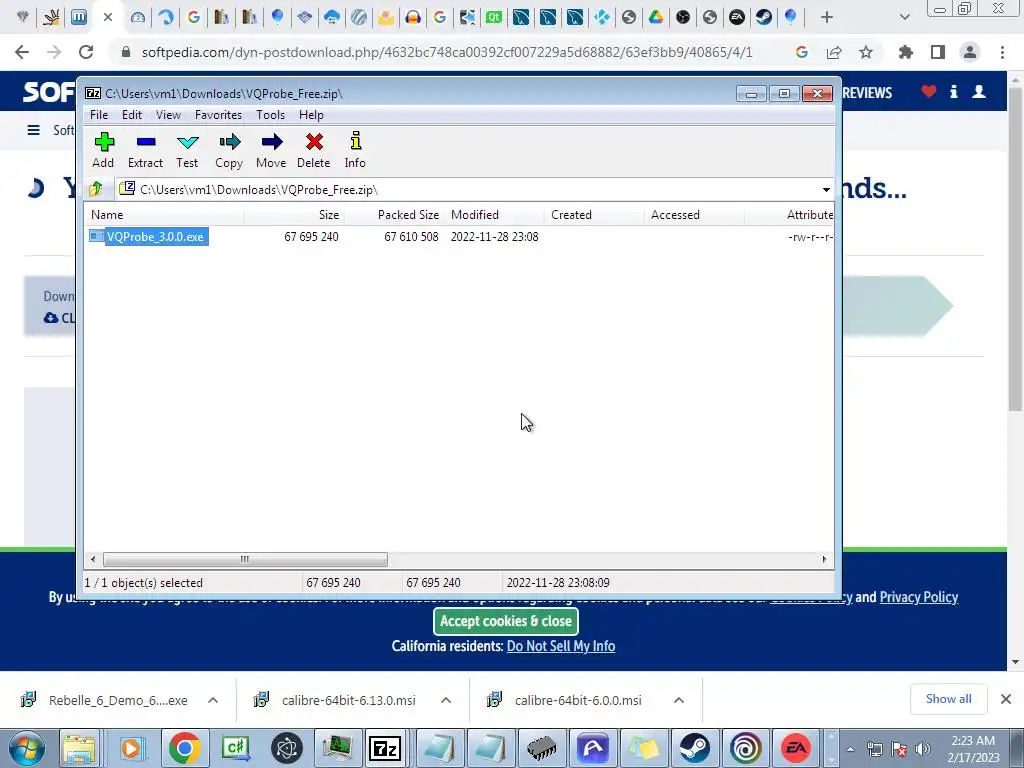Click the Chrome URL address bar
Screen dimensions: 1024x768
pos(447,52)
